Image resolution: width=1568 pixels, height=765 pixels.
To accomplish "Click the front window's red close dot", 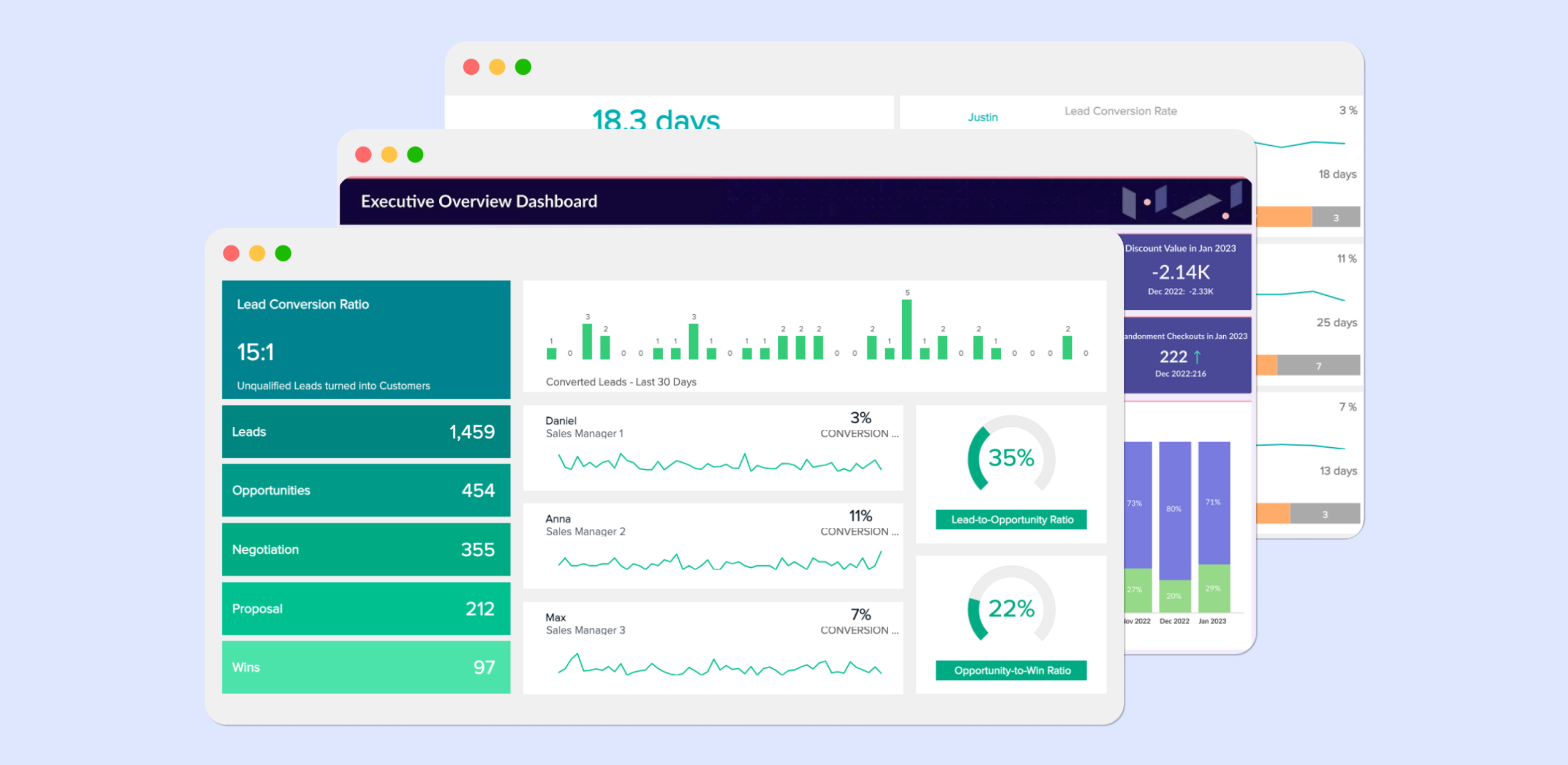I will [231, 253].
